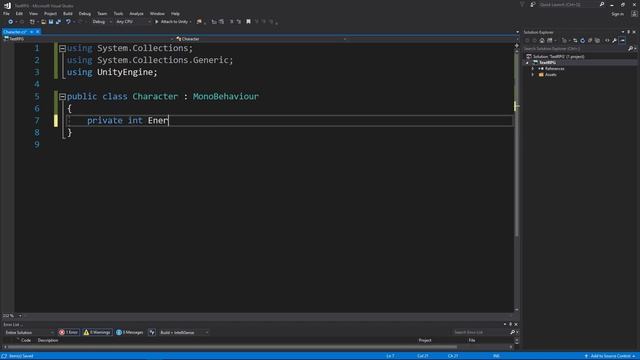Click the Refresh icon in Solution Explorer

point(582,40)
